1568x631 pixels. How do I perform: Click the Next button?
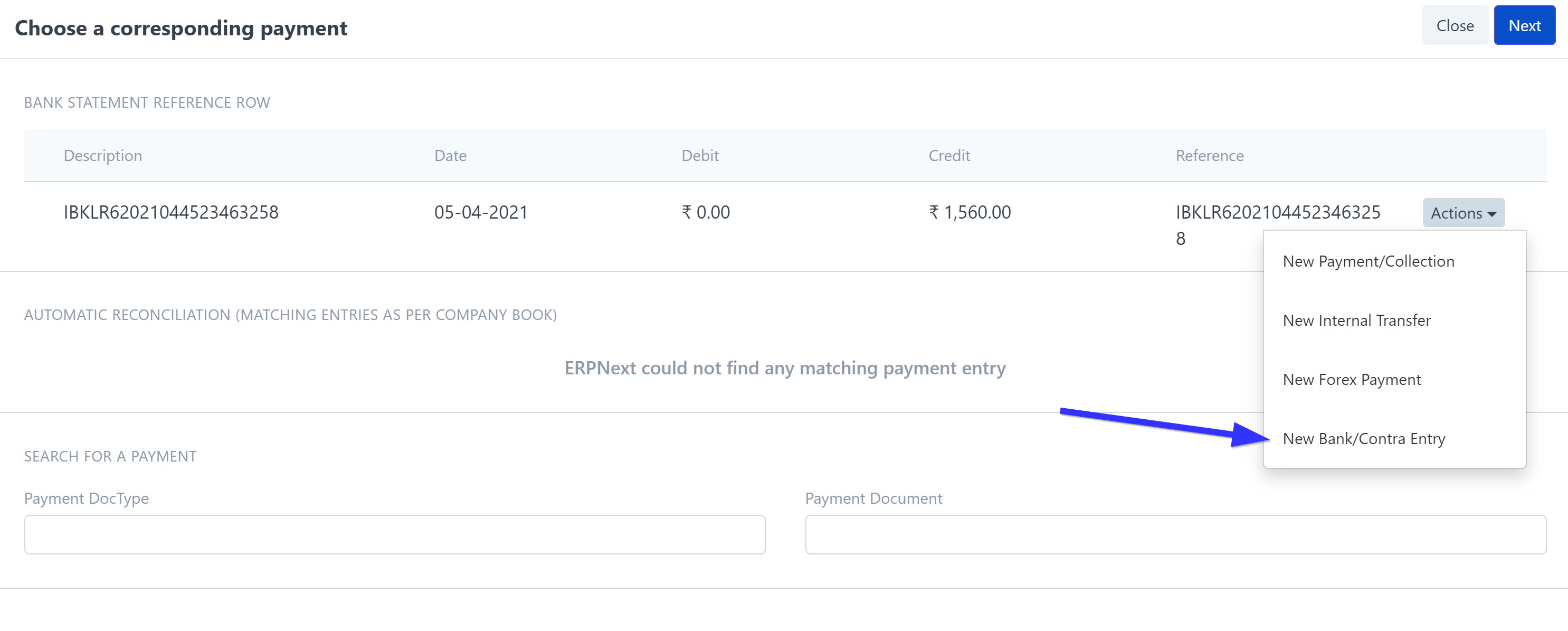(x=1524, y=25)
